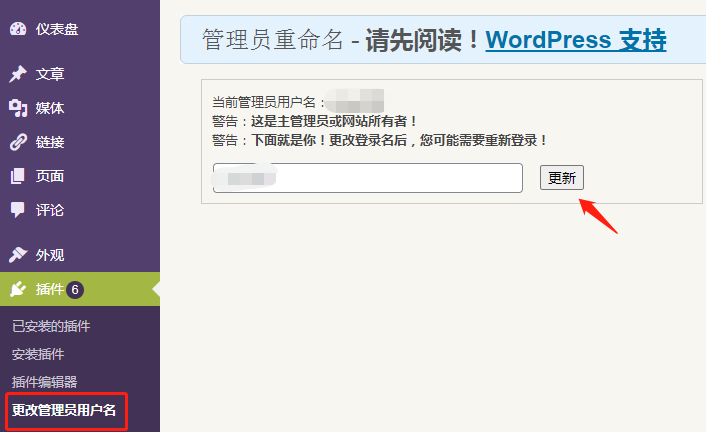
Task: Click the 当前管理员用户名 label
Action: (x=269, y=102)
